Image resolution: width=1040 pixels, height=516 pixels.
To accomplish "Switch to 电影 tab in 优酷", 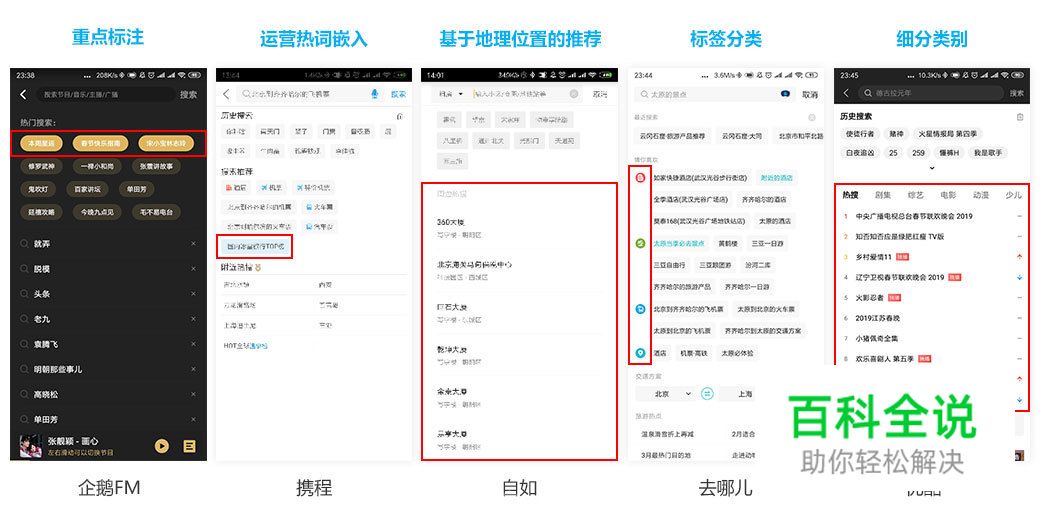I will click(x=948, y=195).
